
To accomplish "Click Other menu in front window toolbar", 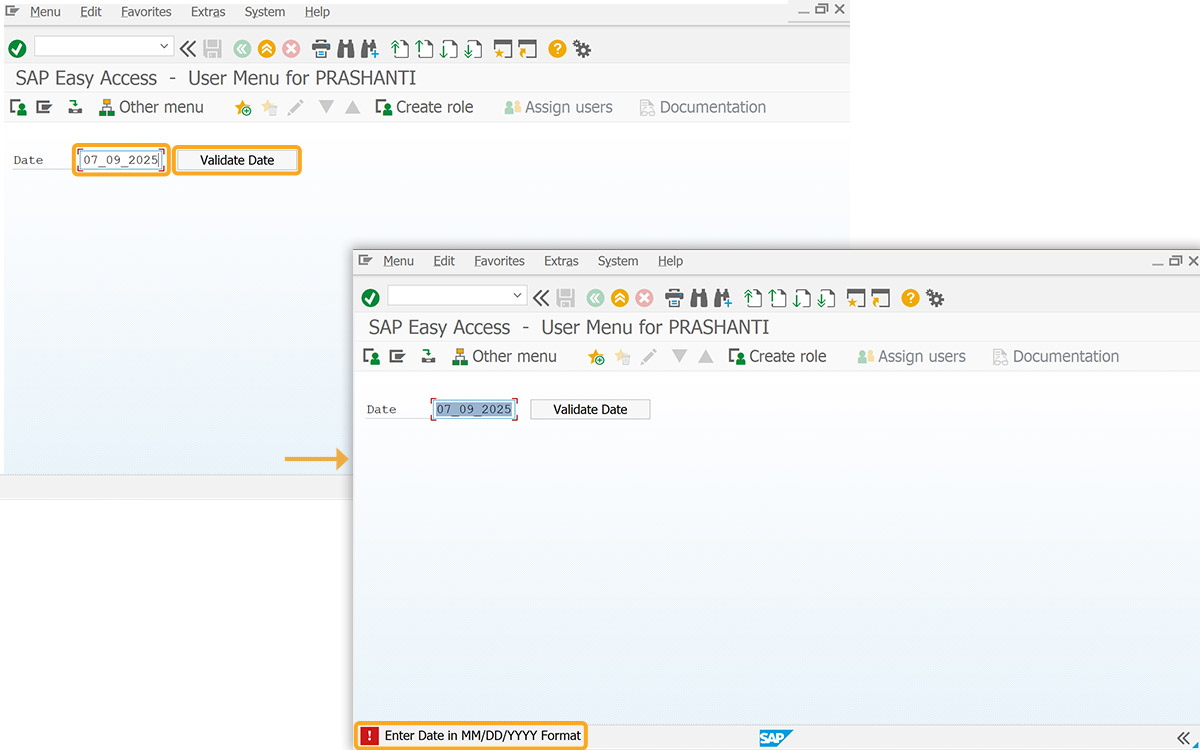I will [504, 356].
